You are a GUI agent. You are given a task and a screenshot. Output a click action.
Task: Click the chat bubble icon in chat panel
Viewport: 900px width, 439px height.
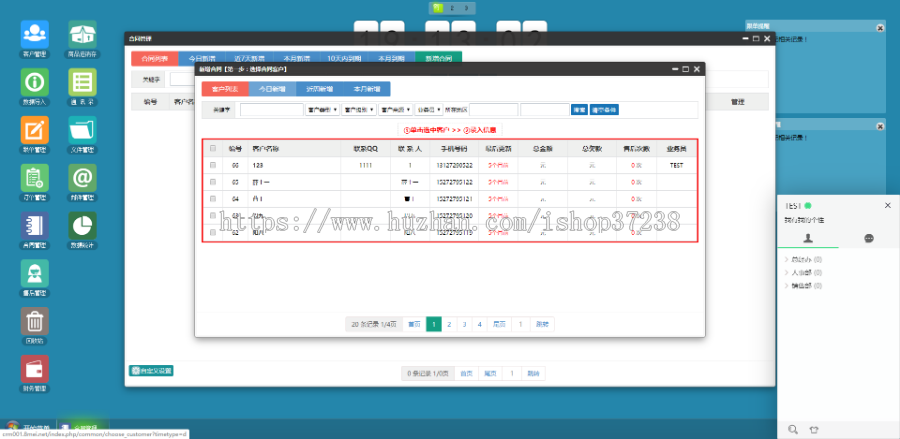(869, 239)
